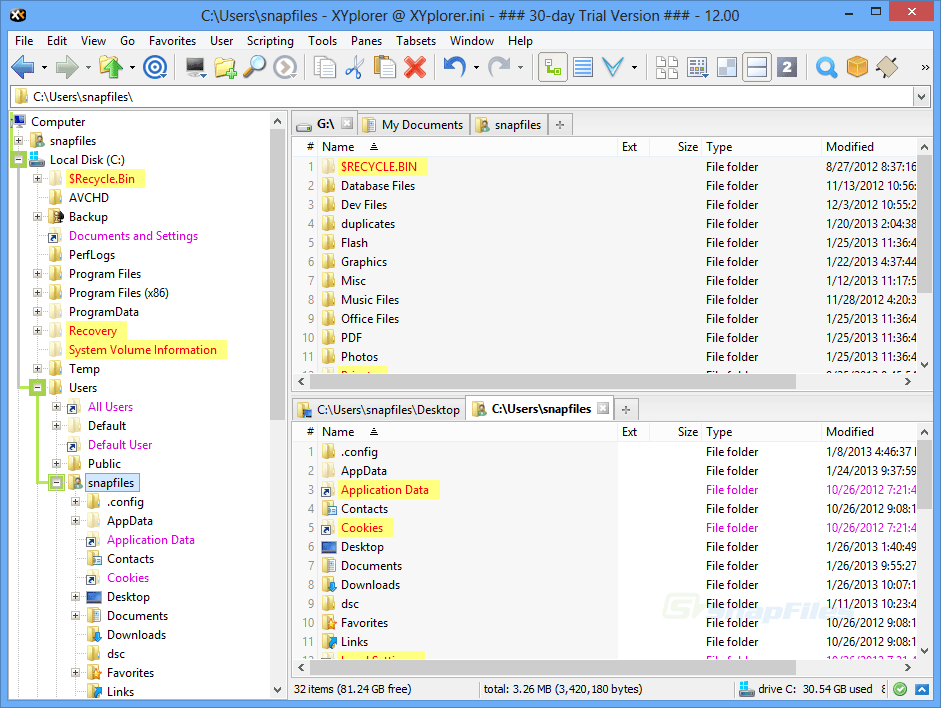Toggle the horizontal dual pane icon

(x=757, y=67)
